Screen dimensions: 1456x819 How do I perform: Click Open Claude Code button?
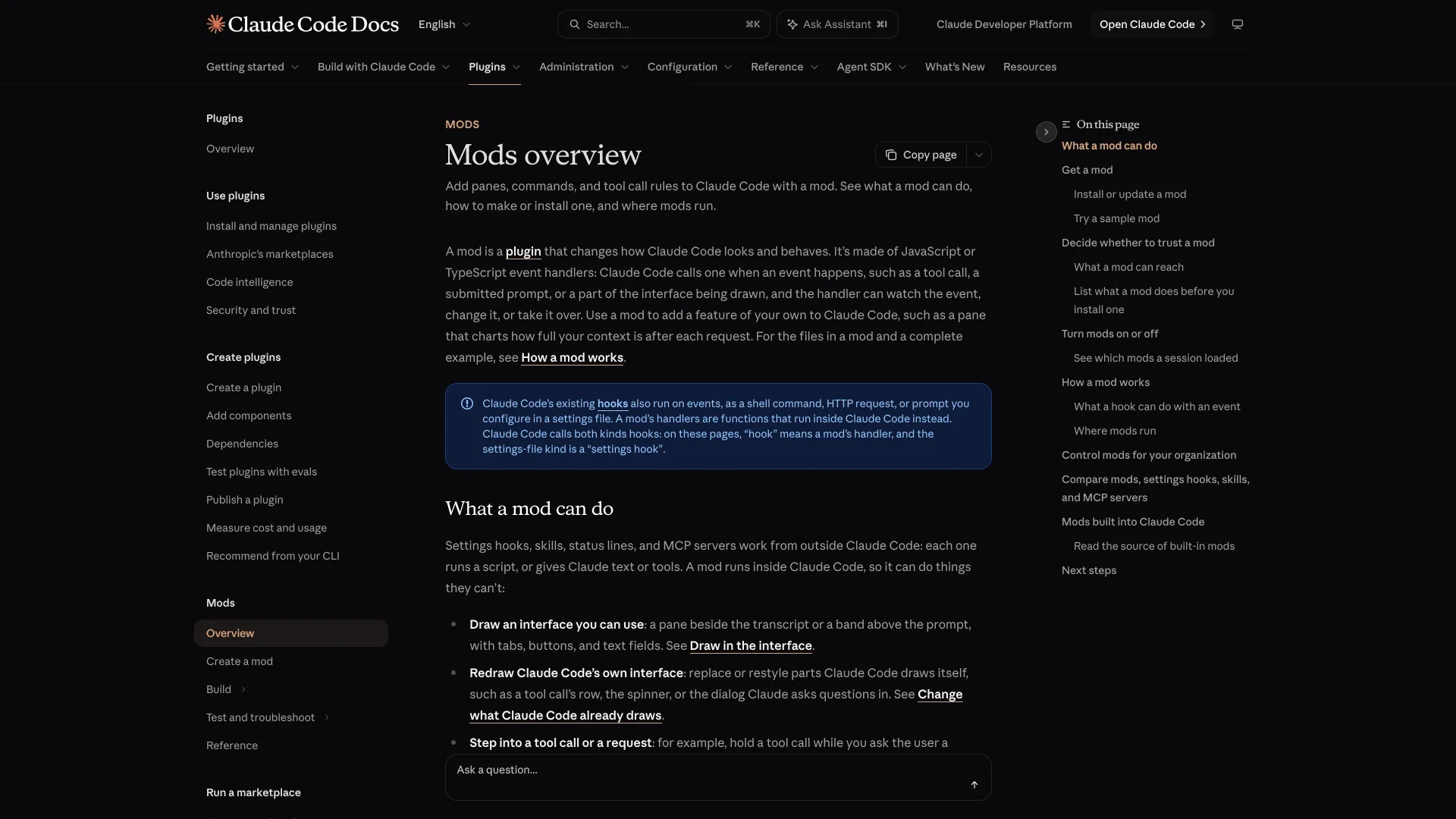(x=1152, y=24)
